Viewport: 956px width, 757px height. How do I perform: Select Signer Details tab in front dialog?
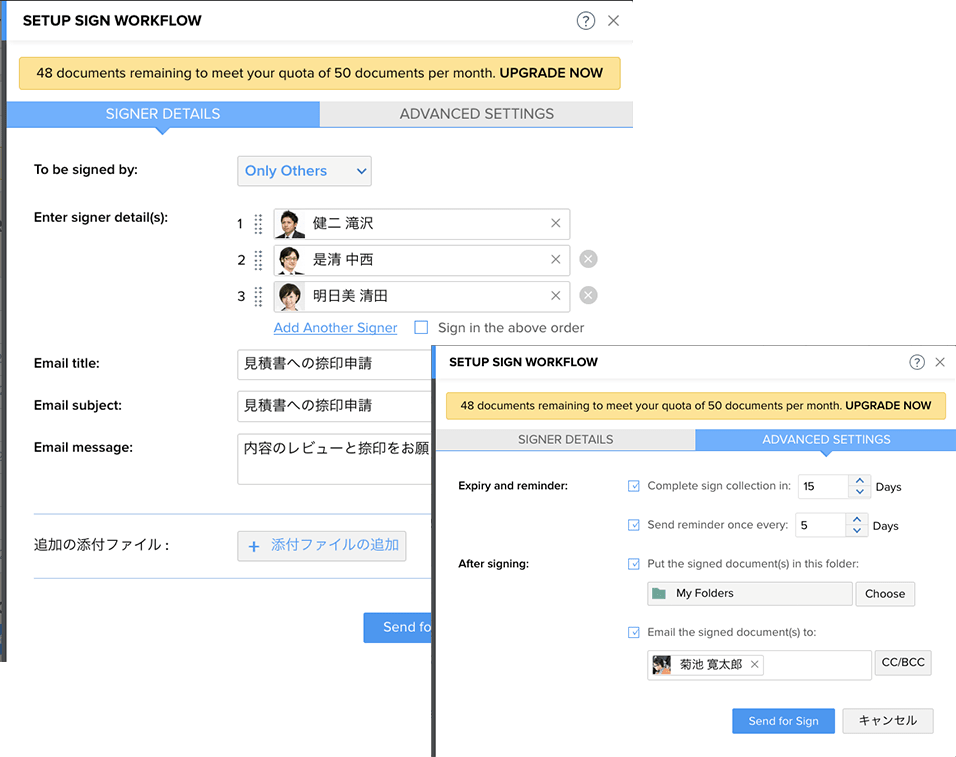pos(565,439)
